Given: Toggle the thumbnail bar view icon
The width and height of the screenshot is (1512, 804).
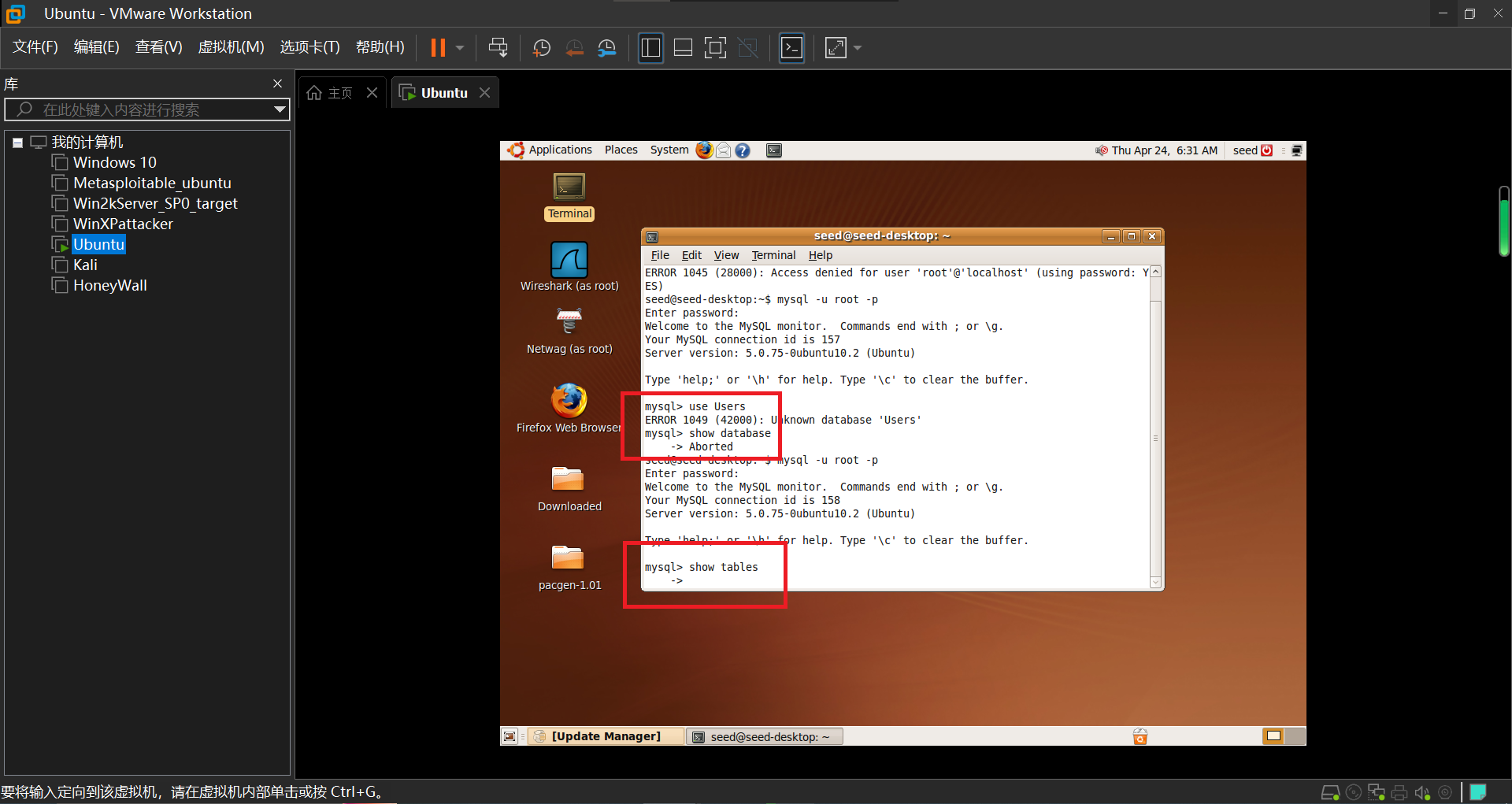Looking at the screenshot, I should 684,48.
